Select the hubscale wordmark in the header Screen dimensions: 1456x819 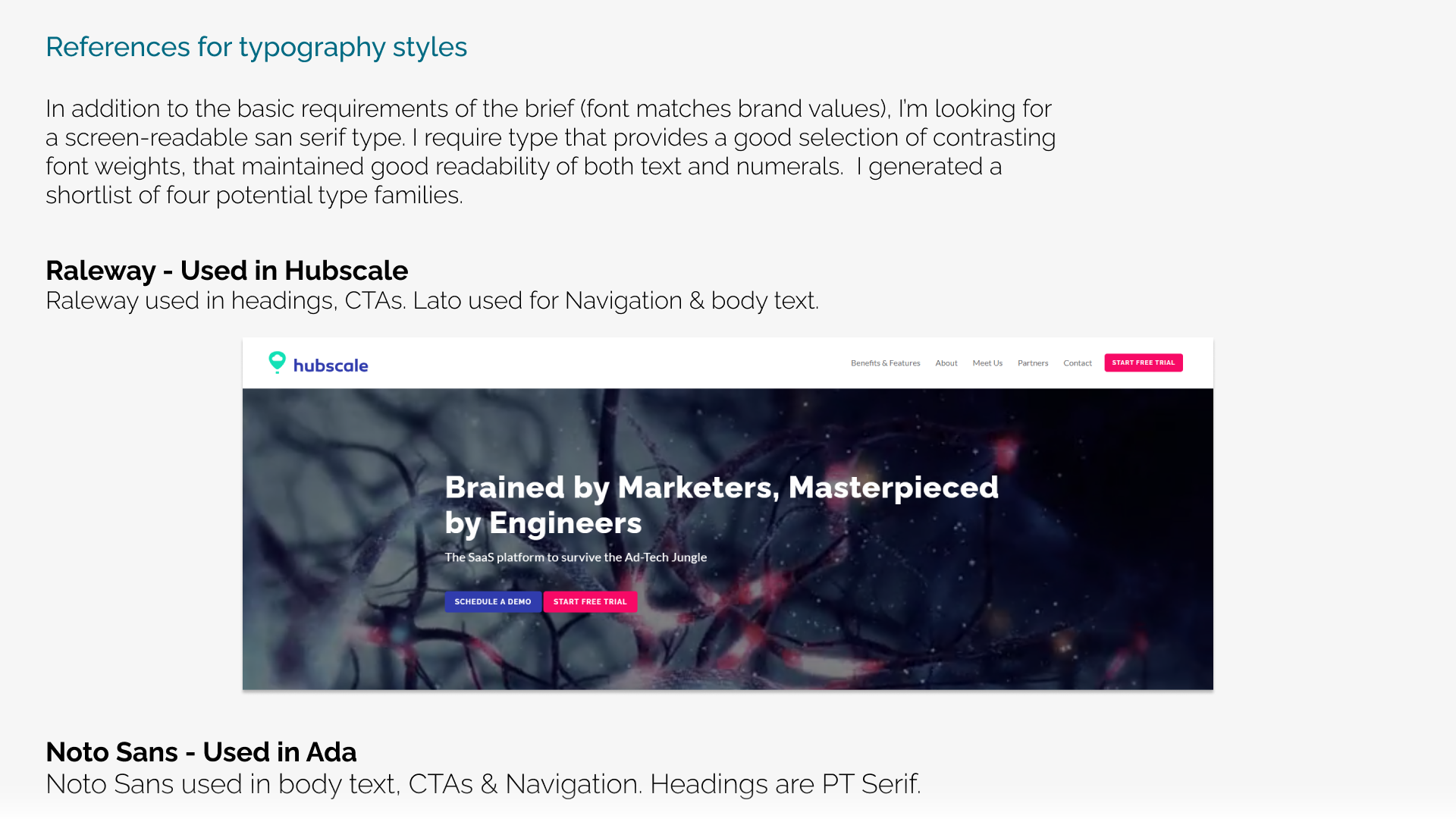[331, 365]
